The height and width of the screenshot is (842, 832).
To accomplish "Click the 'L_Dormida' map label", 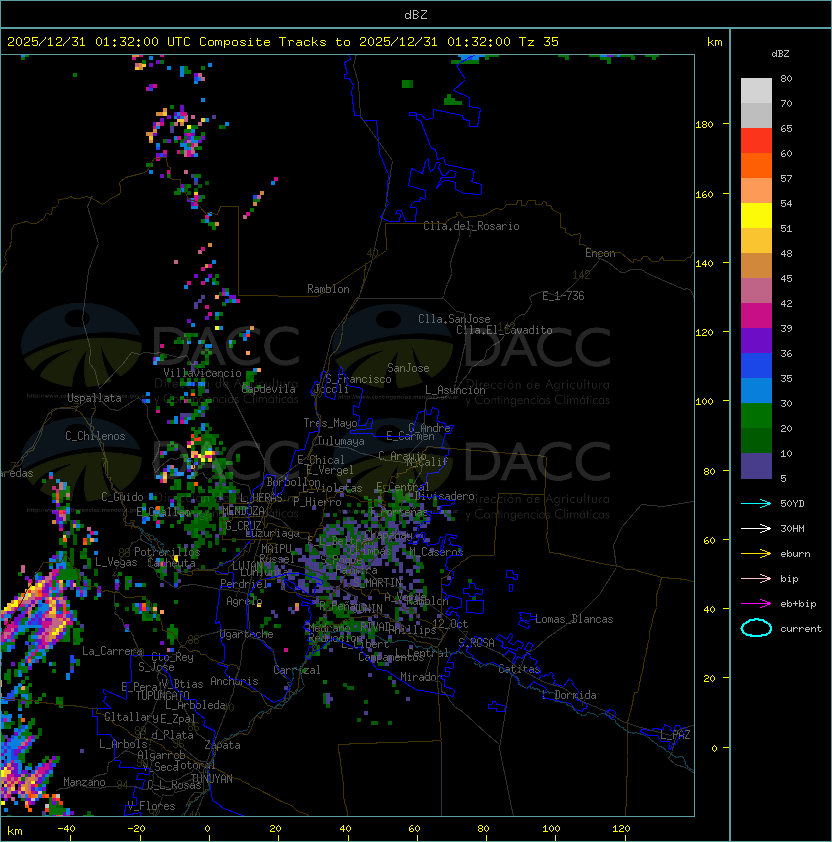I will tap(569, 695).
